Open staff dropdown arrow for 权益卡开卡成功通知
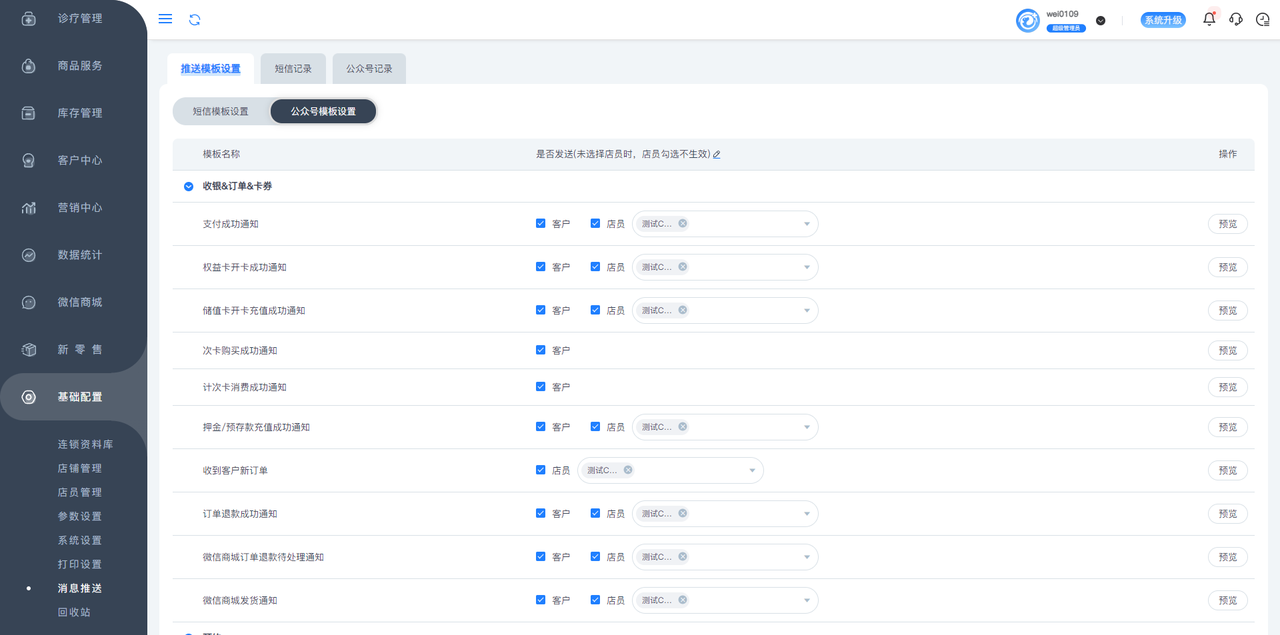The image size is (1280, 635). point(807,267)
